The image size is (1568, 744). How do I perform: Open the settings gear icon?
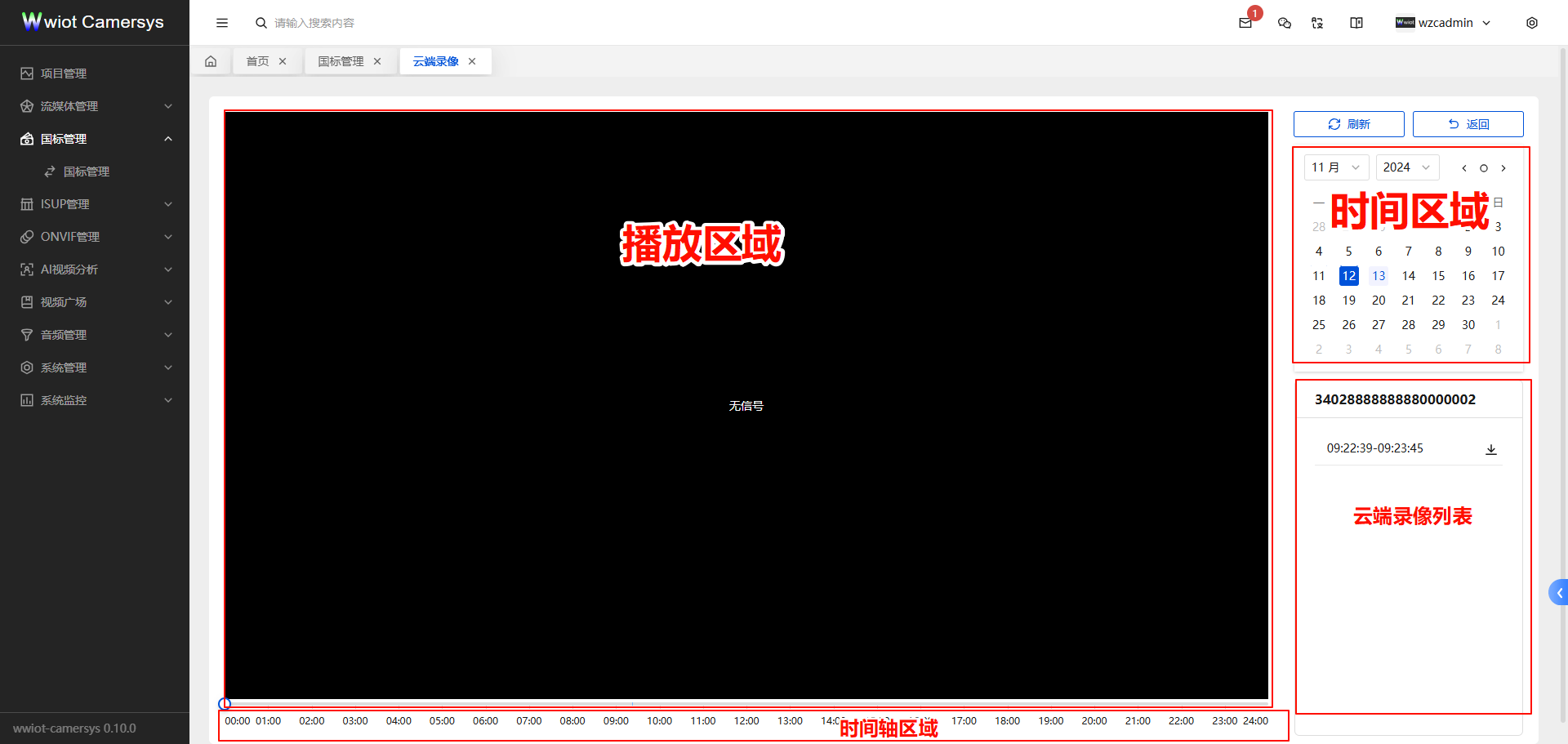(1532, 23)
